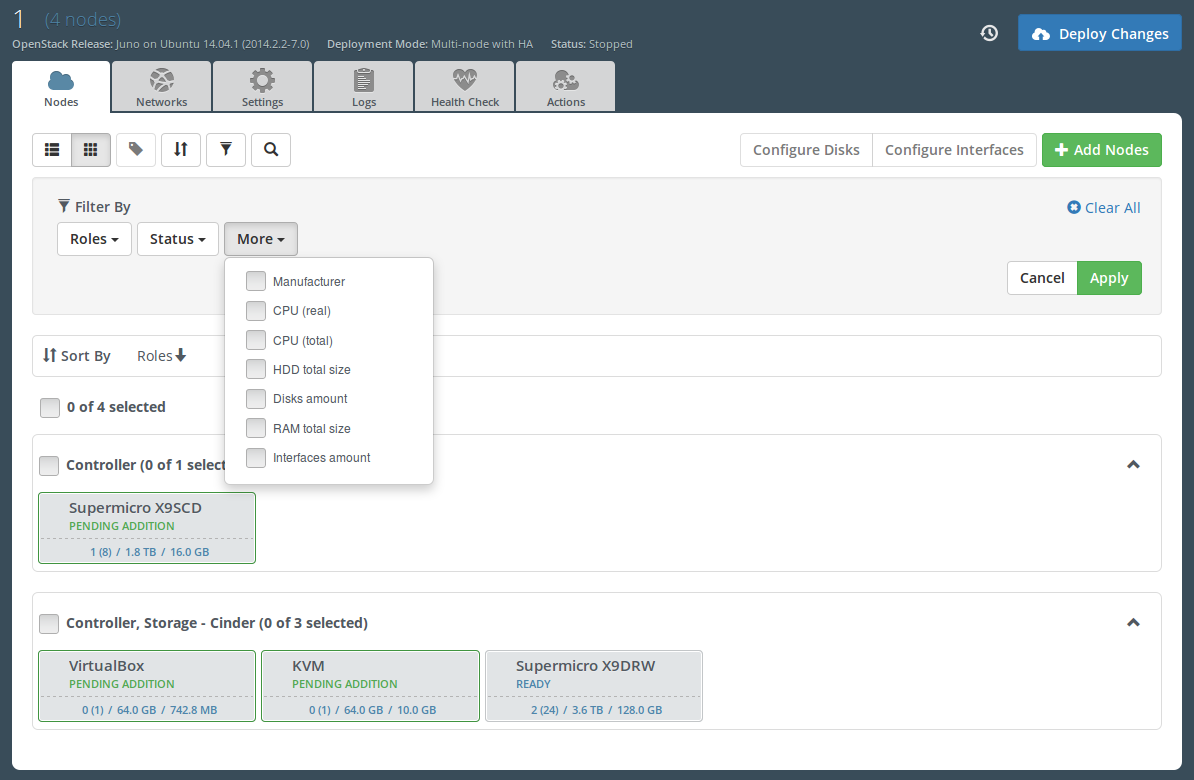Screen dimensions: 1194x780
Task: Reverse the Roles sort order arrow
Action: (x=181, y=356)
